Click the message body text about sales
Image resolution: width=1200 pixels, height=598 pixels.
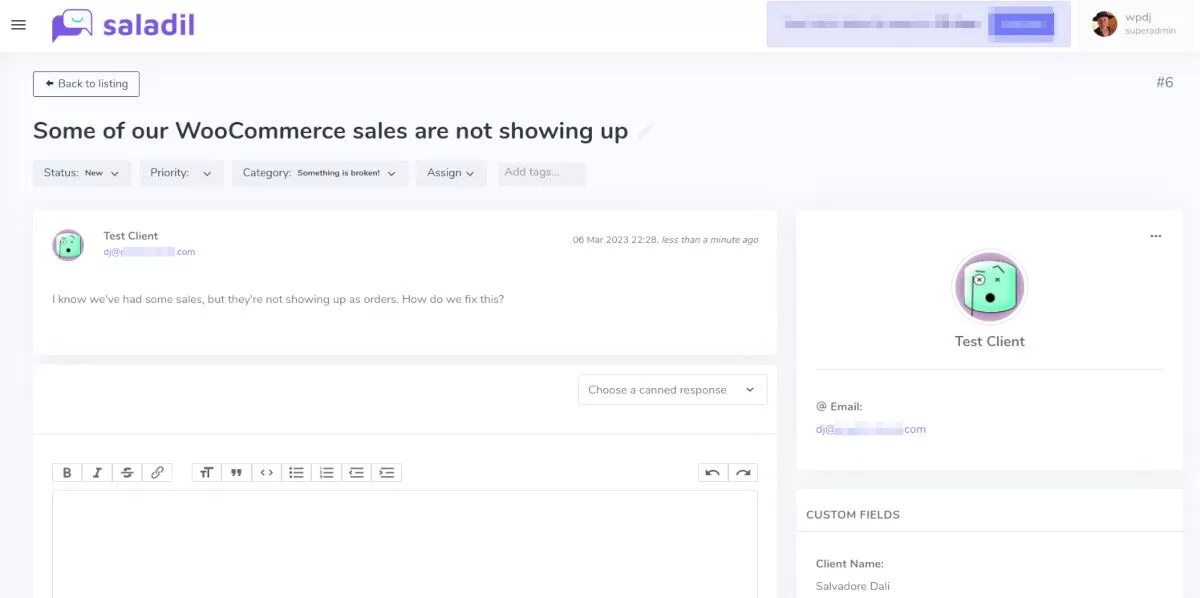click(x=278, y=299)
